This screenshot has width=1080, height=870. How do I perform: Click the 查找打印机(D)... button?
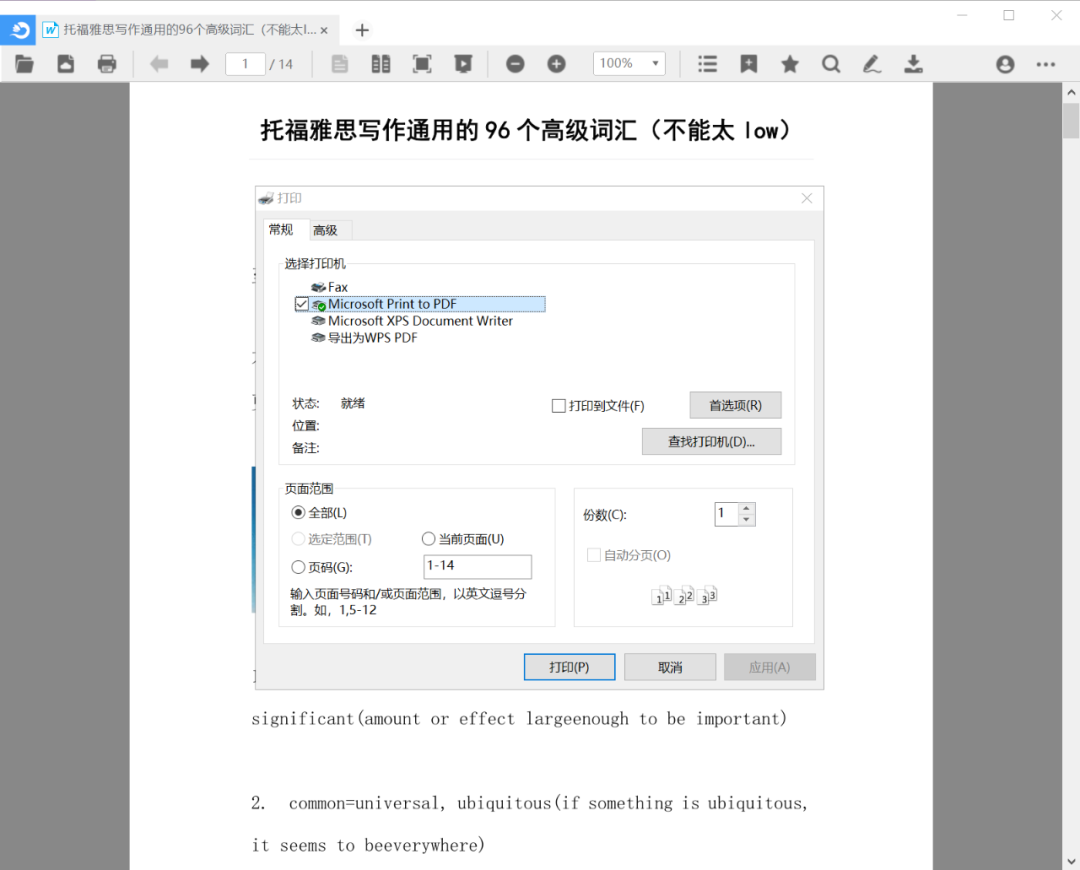coord(711,442)
